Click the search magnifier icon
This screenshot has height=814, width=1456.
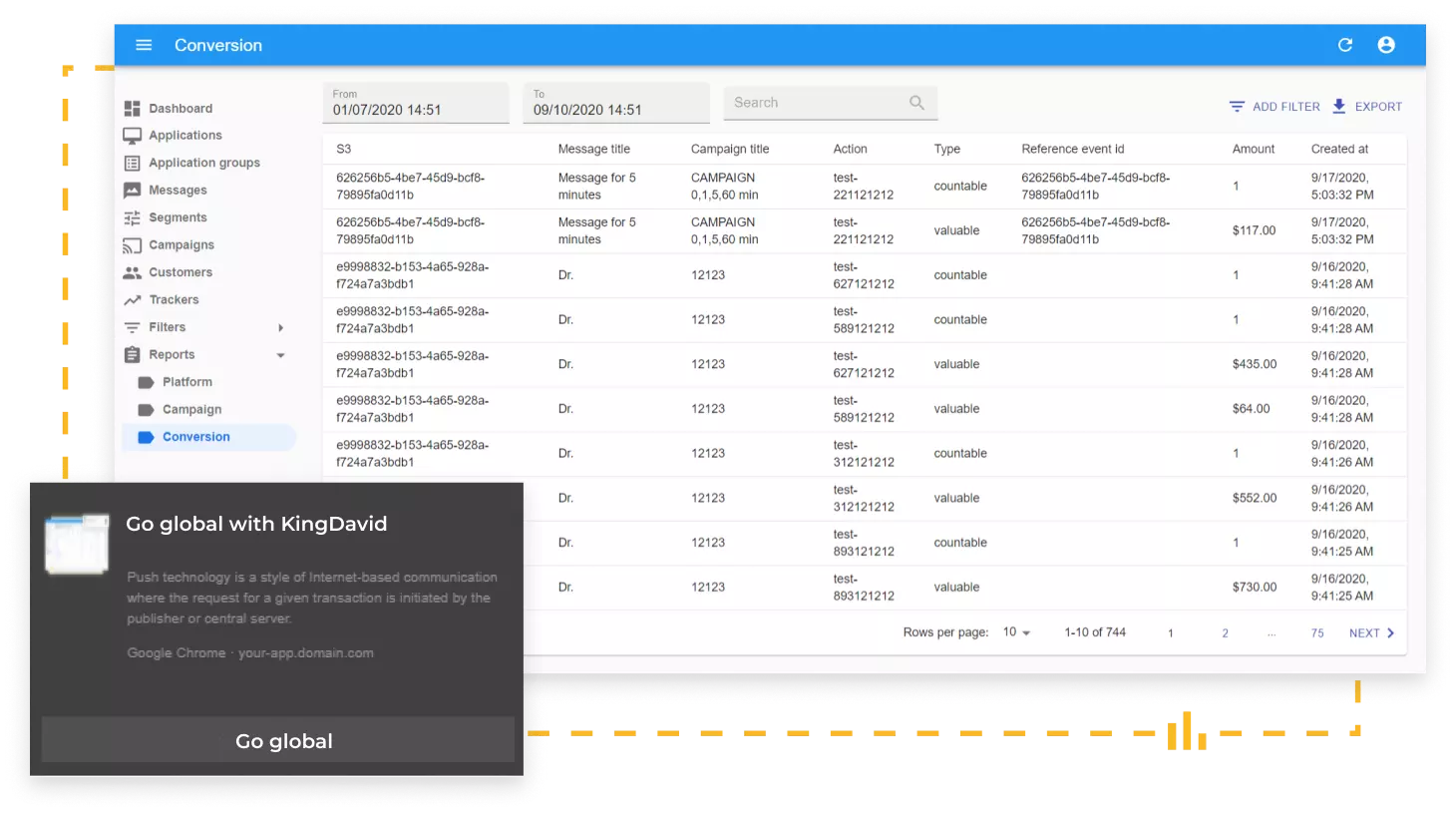(x=916, y=103)
